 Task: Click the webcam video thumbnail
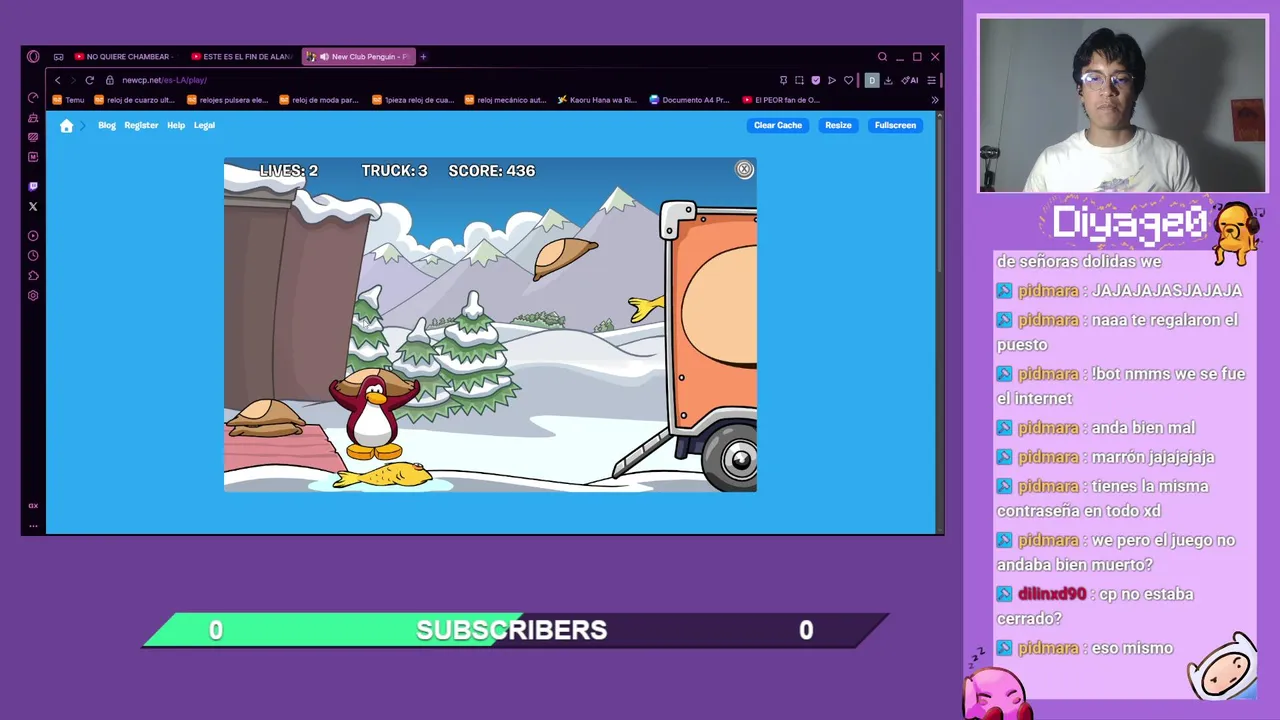(1122, 104)
